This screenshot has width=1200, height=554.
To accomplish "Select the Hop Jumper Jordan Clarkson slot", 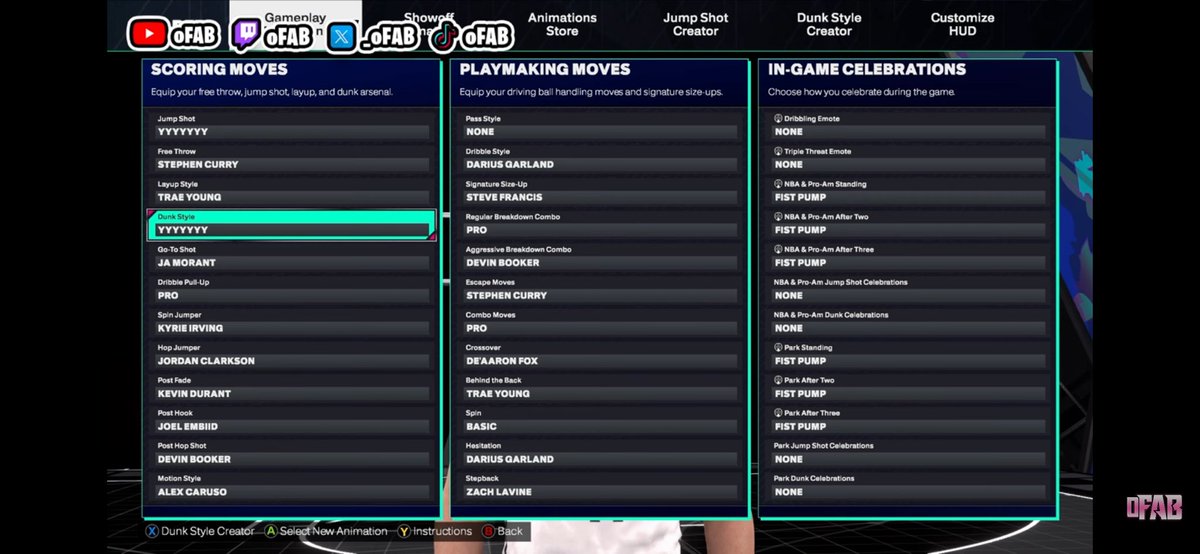I will [x=292, y=355].
